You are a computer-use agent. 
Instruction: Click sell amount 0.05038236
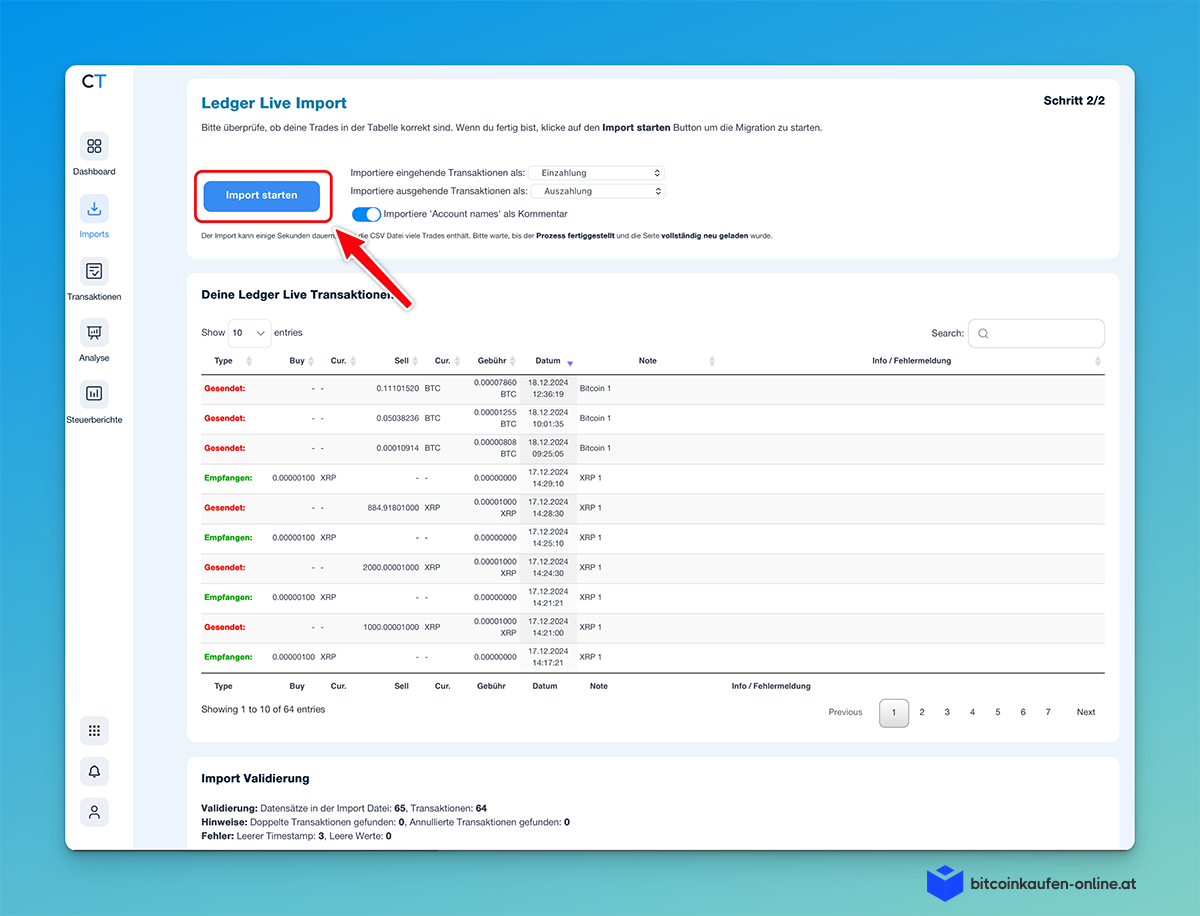click(398, 418)
